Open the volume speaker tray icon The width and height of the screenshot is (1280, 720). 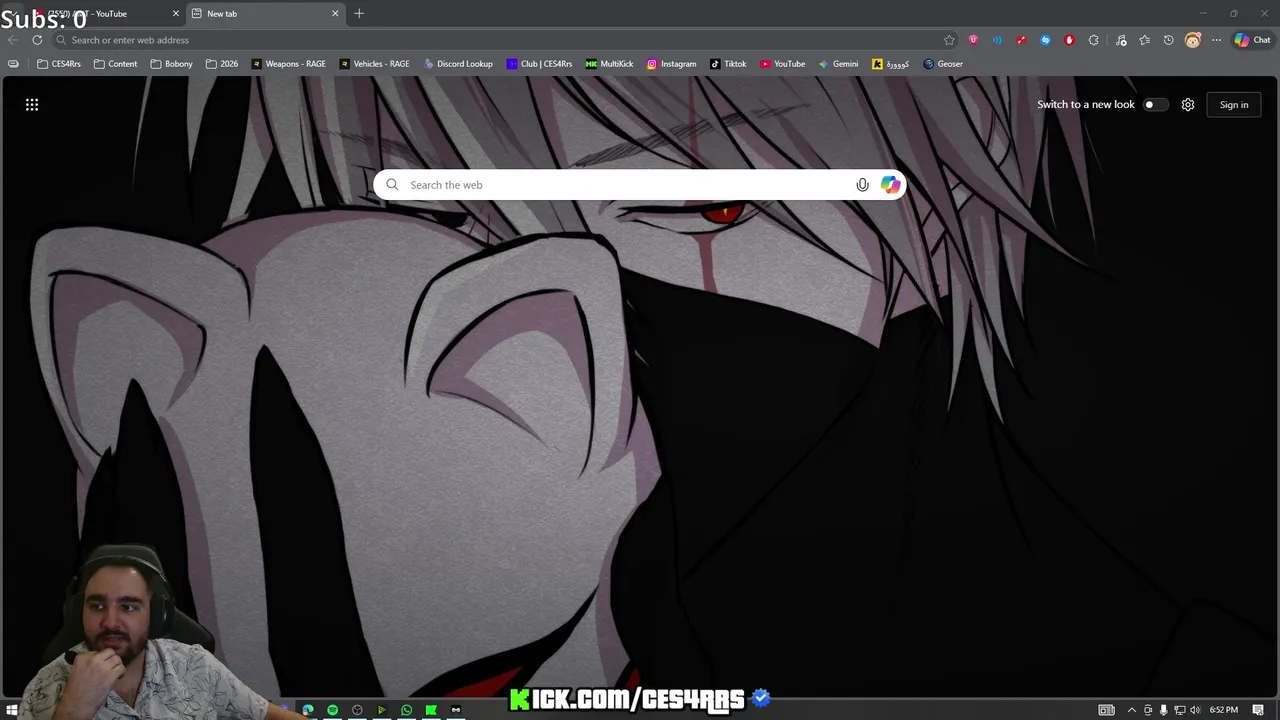point(1195,710)
